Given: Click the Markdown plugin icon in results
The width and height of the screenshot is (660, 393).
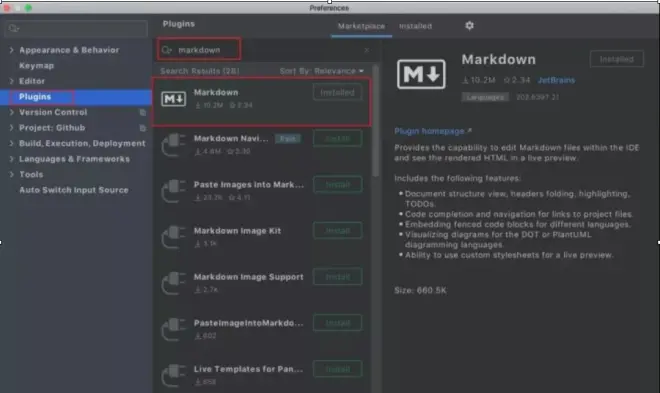Looking at the screenshot, I should pyautogui.click(x=173, y=99).
